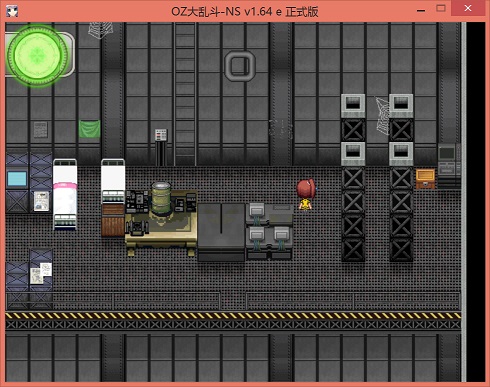Read the stacked papers on lower-left shelf
The image size is (490, 387).
[41, 273]
